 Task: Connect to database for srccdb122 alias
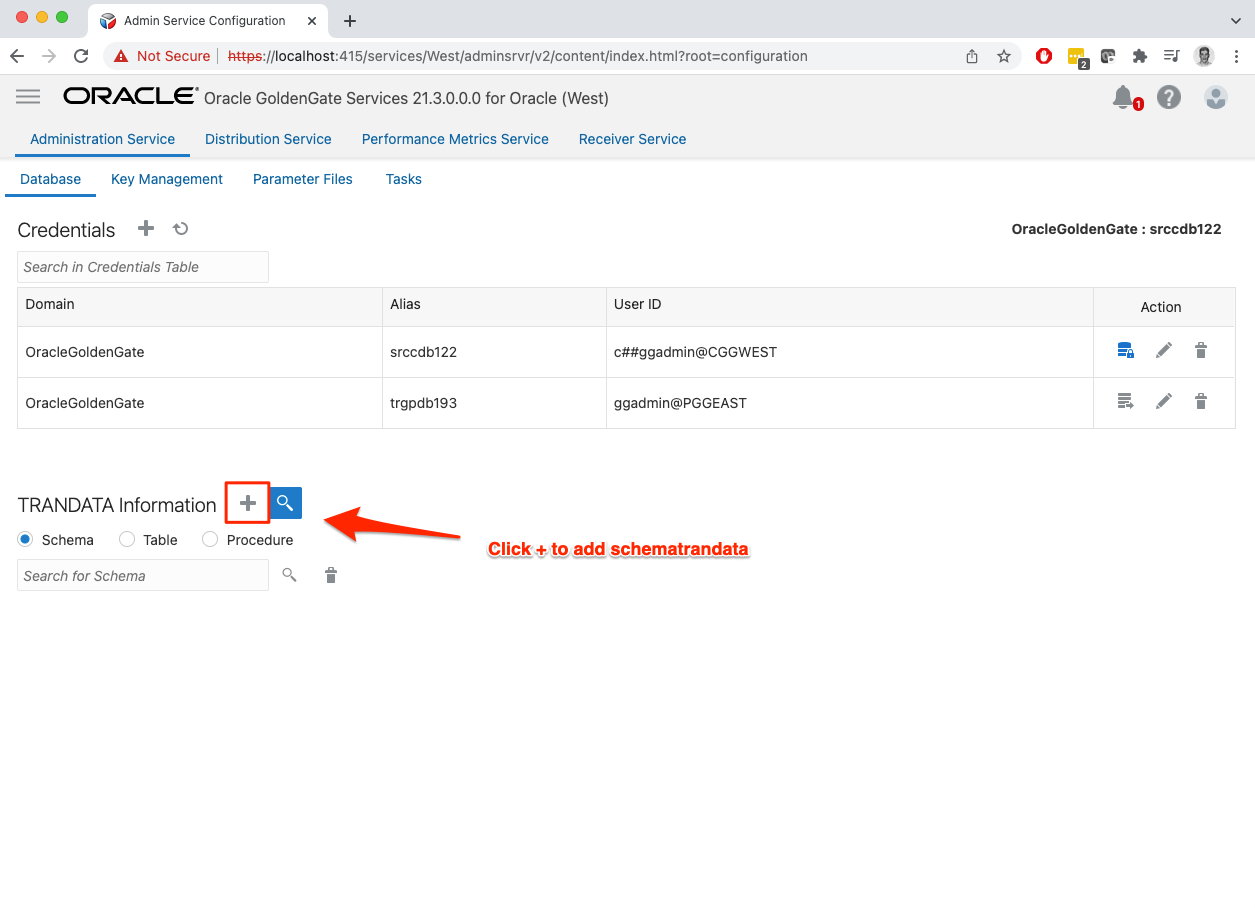[1125, 351]
